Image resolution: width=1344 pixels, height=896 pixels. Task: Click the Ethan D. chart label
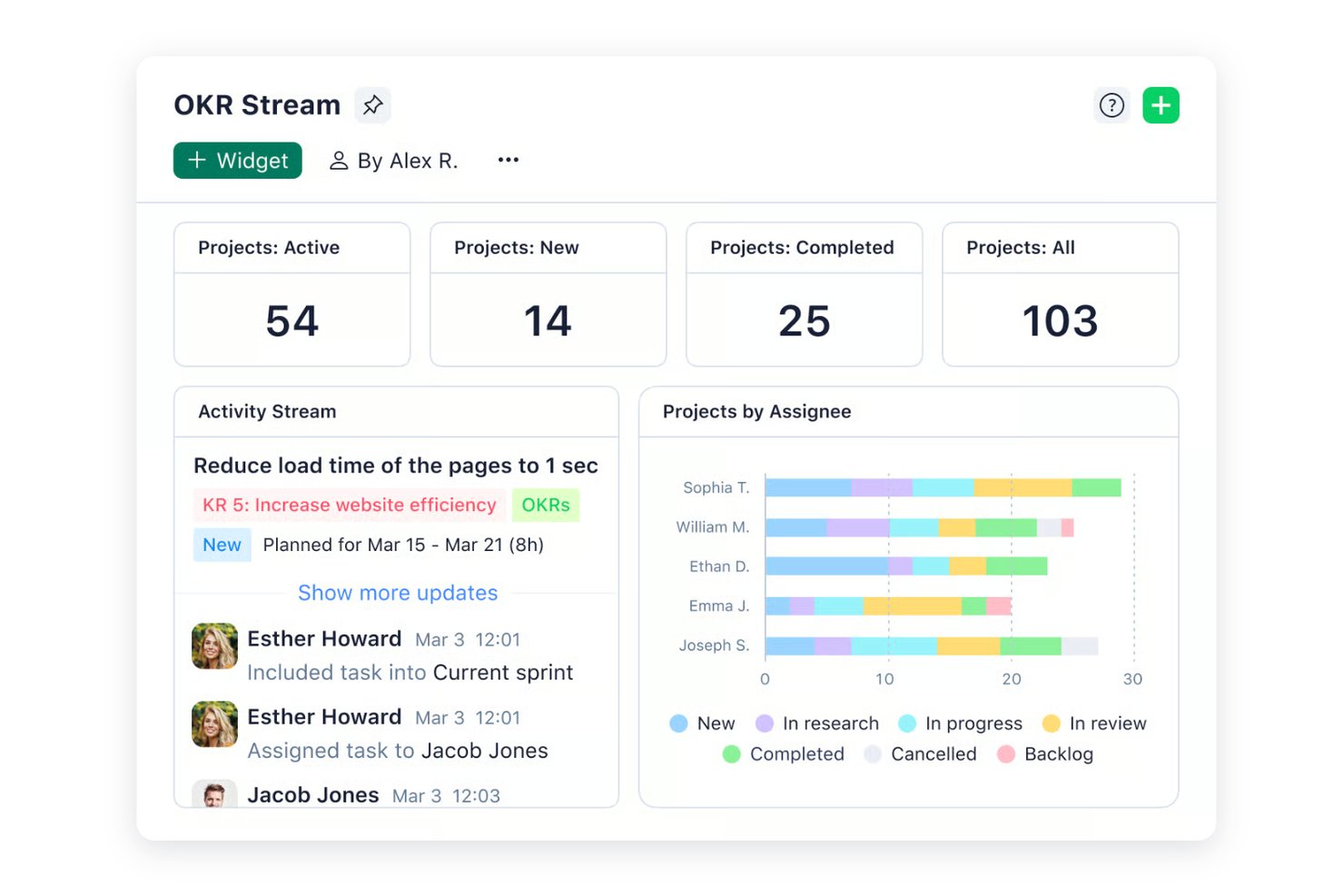tap(719, 566)
